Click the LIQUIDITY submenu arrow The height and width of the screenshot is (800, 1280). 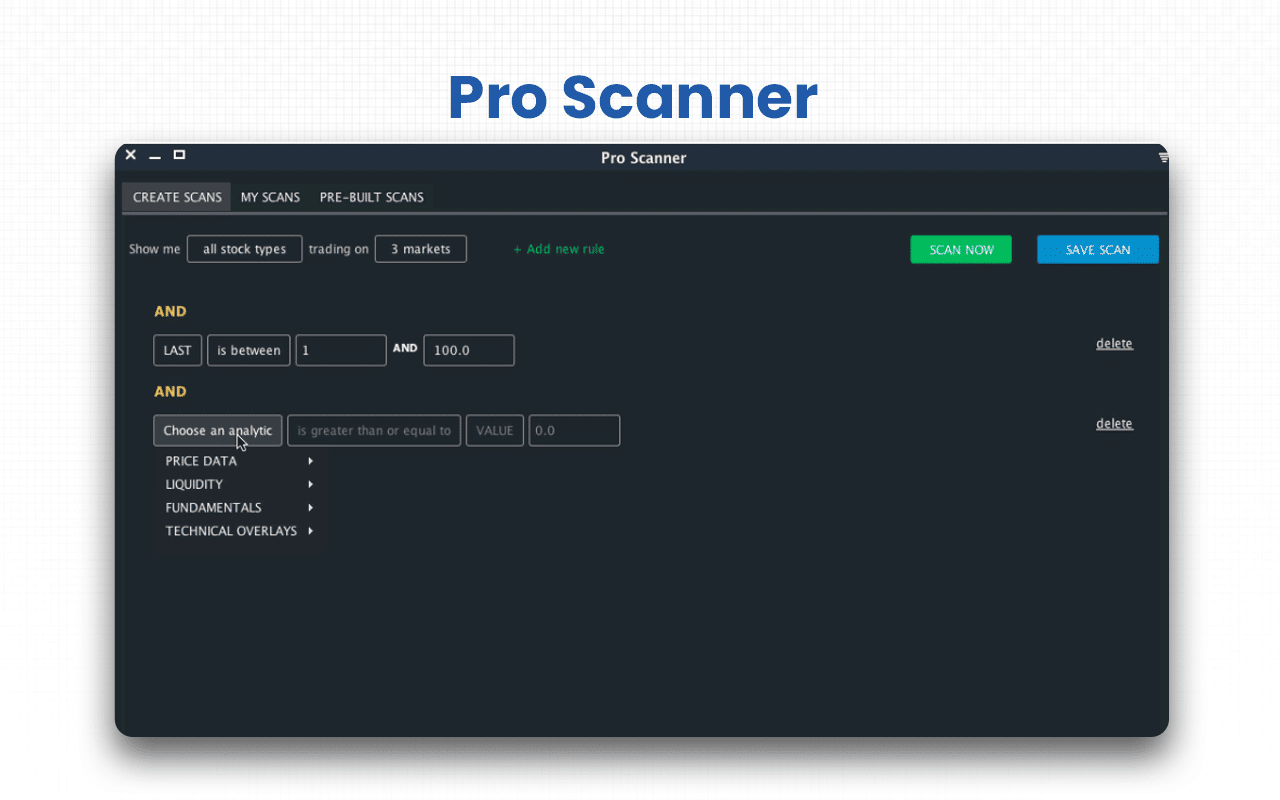click(x=310, y=484)
